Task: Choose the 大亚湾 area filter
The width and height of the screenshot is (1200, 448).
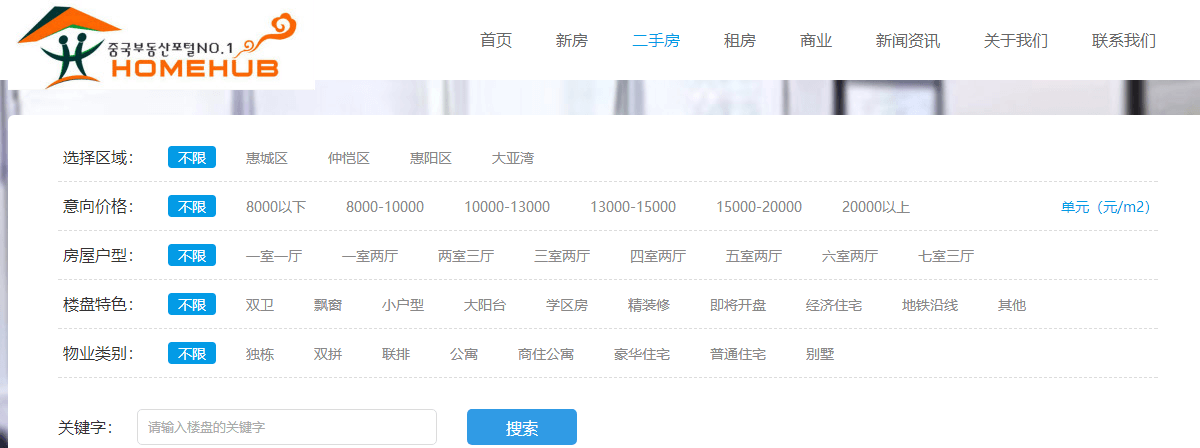Action: point(513,158)
